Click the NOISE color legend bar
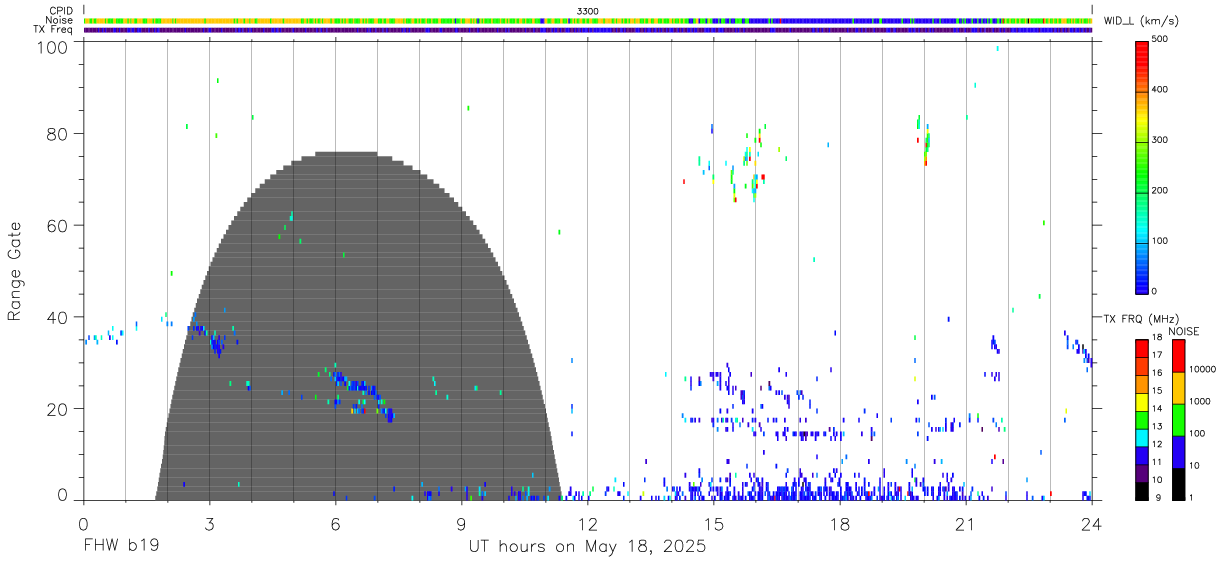The width and height of the screenshot is (1228, 567). click(1179, 418)
